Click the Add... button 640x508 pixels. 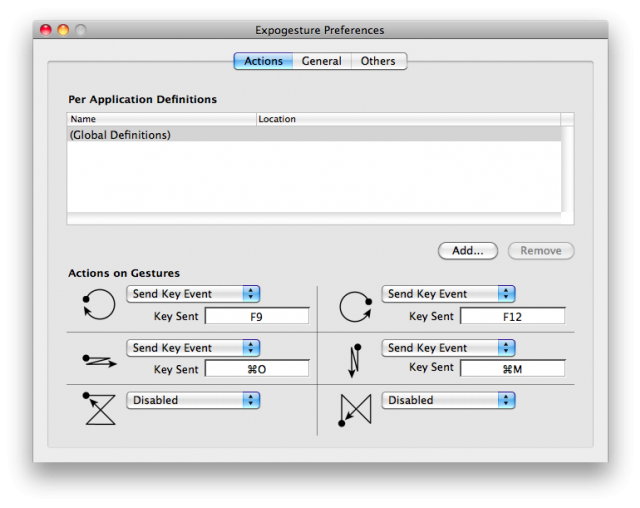click(468, 251)
